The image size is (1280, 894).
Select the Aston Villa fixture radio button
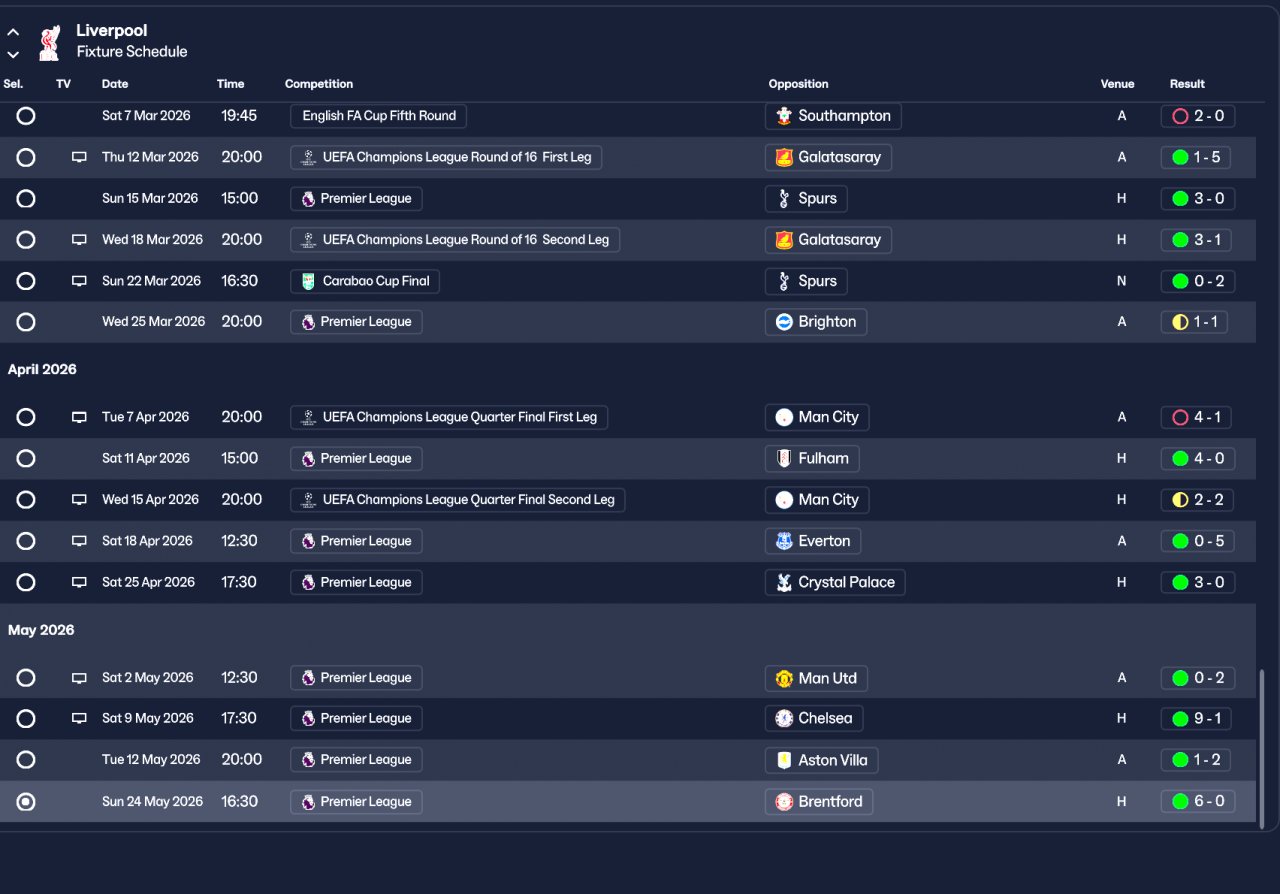(x=26, y=760)
